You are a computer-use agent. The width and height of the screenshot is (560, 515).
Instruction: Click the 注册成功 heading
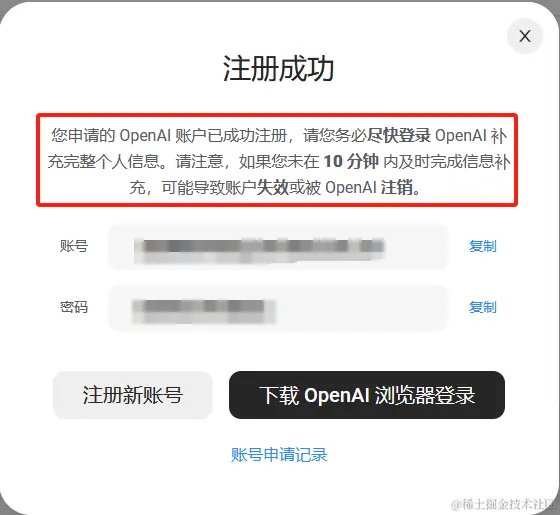pos(279,69)
